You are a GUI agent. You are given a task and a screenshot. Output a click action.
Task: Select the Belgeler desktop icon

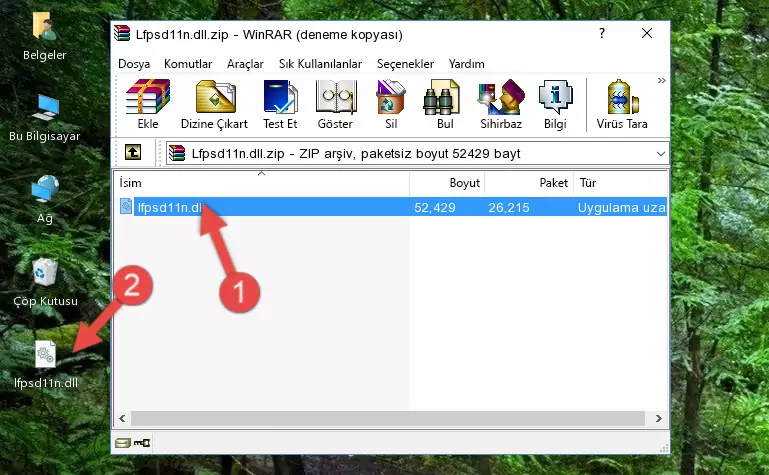pos(45,37)
